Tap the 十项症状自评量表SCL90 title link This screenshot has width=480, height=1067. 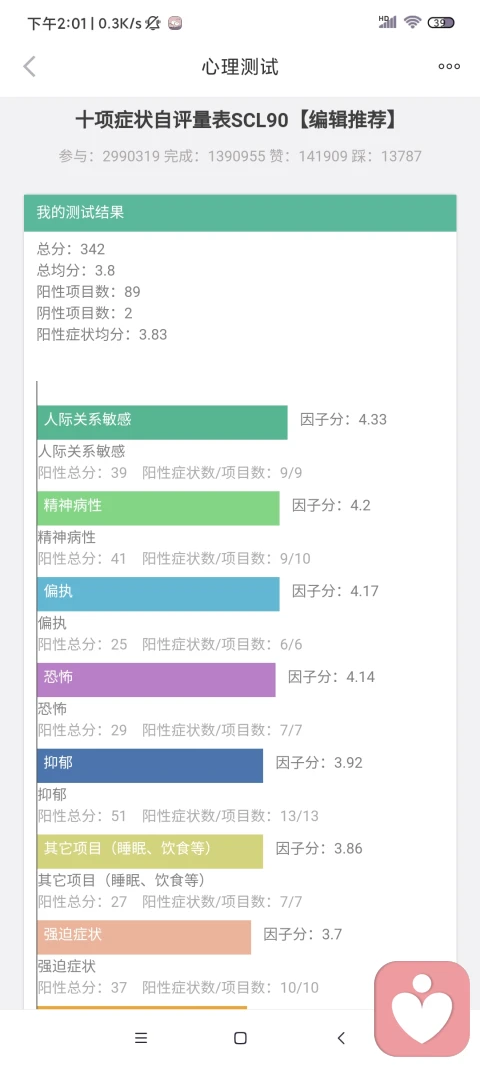(x=236, y=120)
